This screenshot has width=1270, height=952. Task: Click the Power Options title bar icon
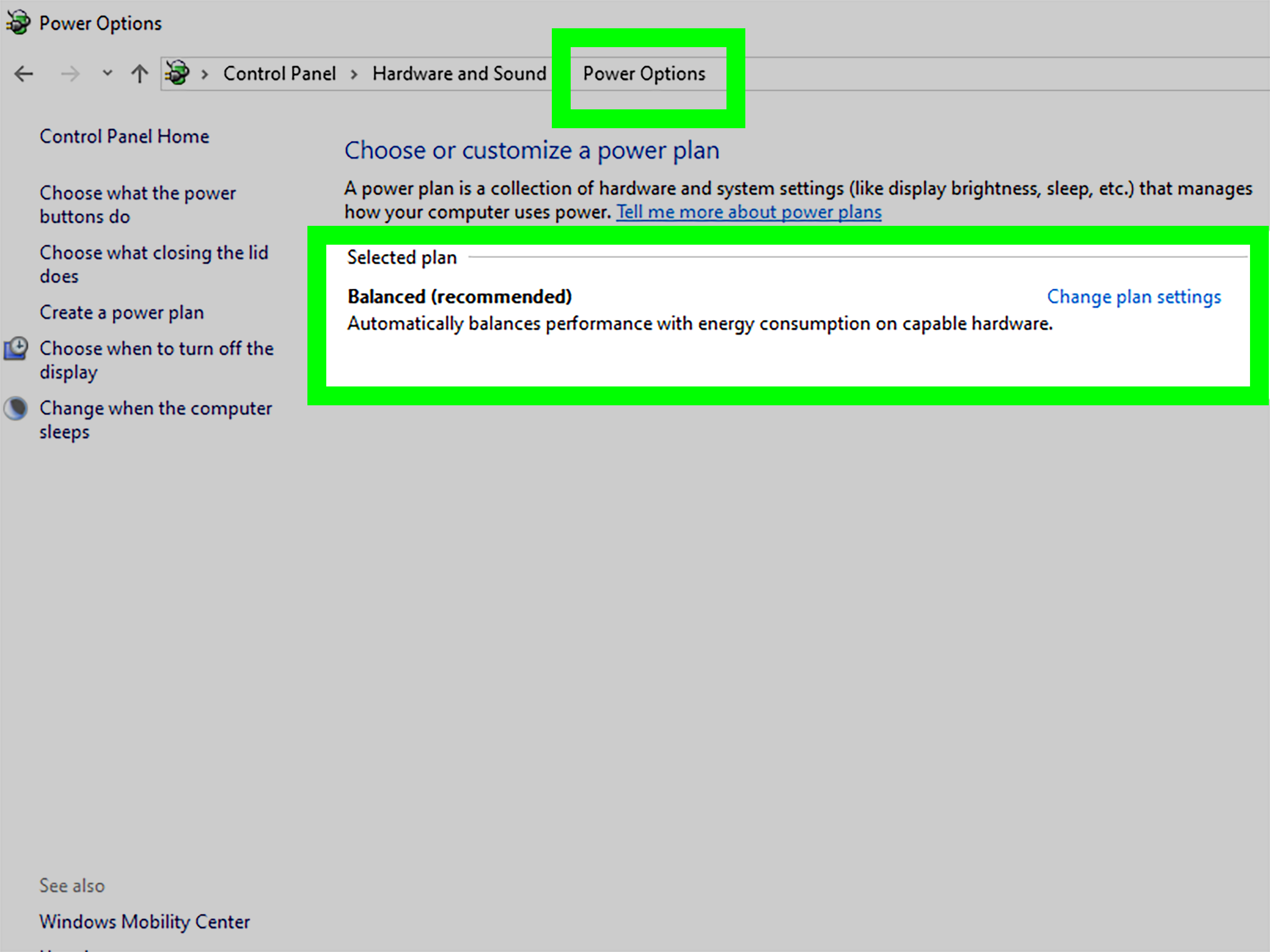pyautogui.click(x=18, y=22)
